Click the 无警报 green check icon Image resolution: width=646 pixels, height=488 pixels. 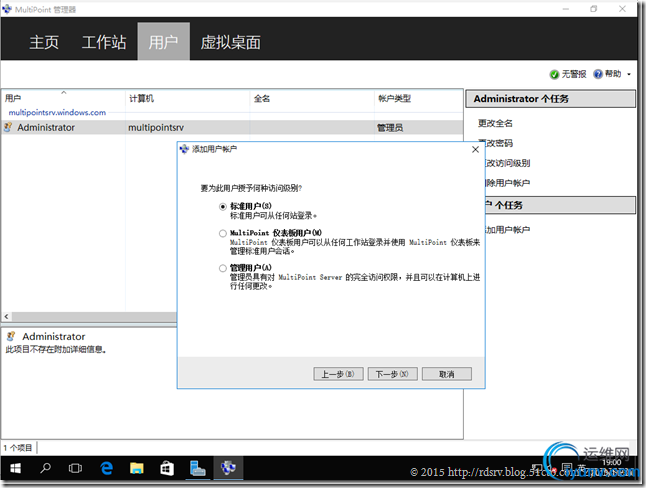click(554, 74)
